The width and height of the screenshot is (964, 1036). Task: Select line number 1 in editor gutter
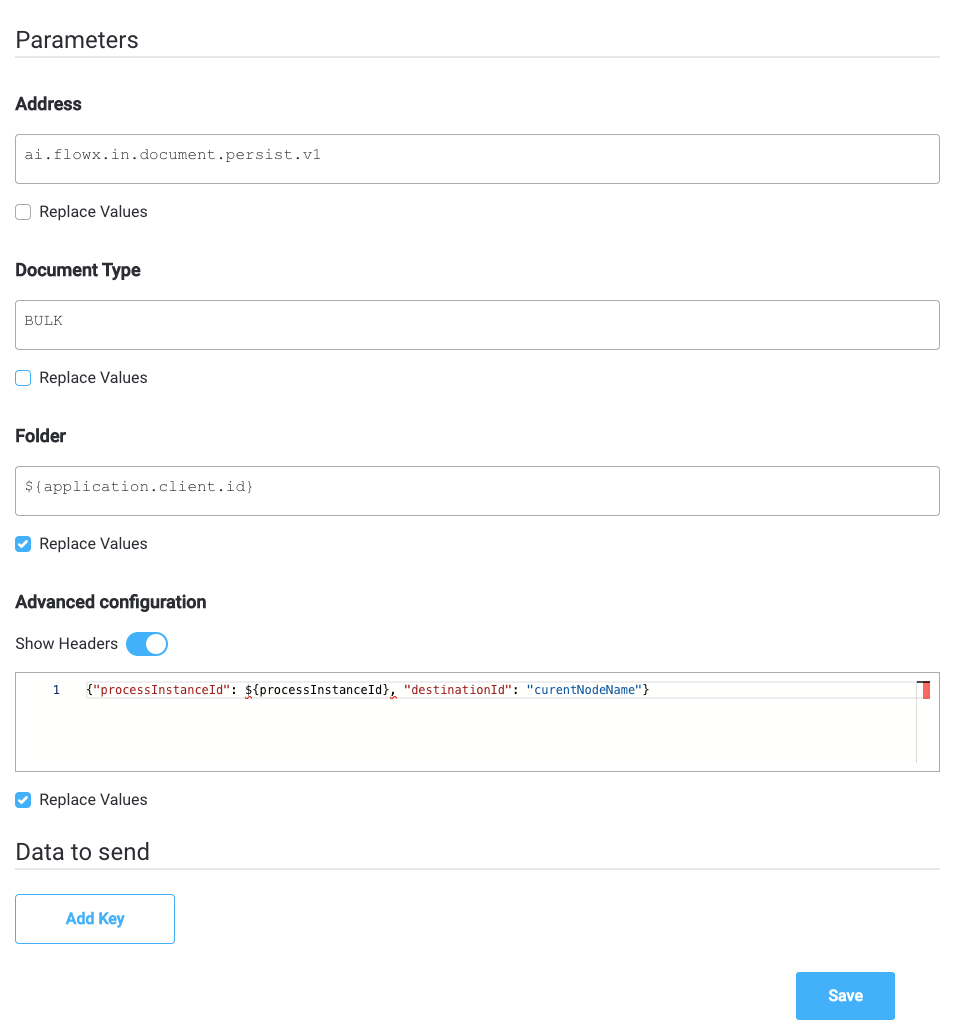click(x=56, y=690)
